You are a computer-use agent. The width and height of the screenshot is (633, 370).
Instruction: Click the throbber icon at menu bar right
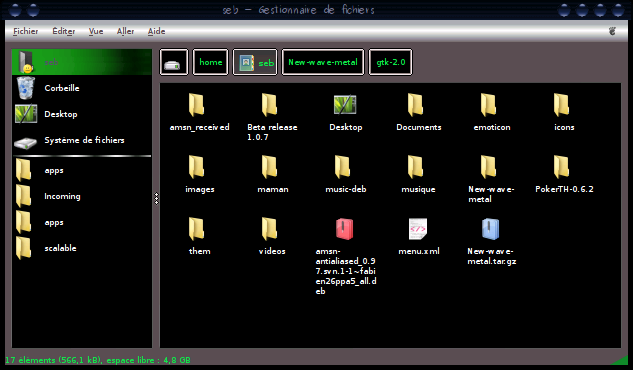coord(612,31)
